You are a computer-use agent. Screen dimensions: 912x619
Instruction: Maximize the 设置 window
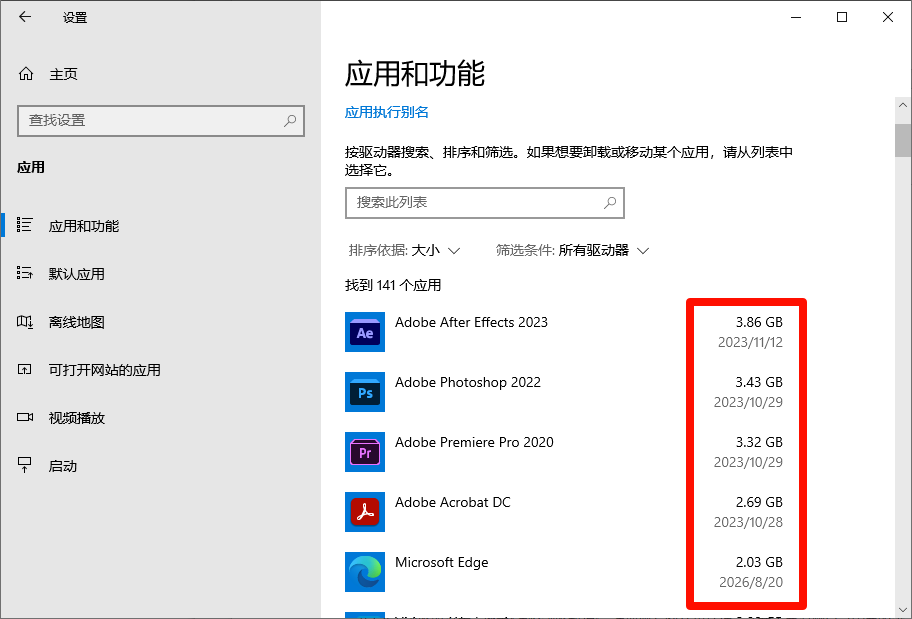[842, 17]
